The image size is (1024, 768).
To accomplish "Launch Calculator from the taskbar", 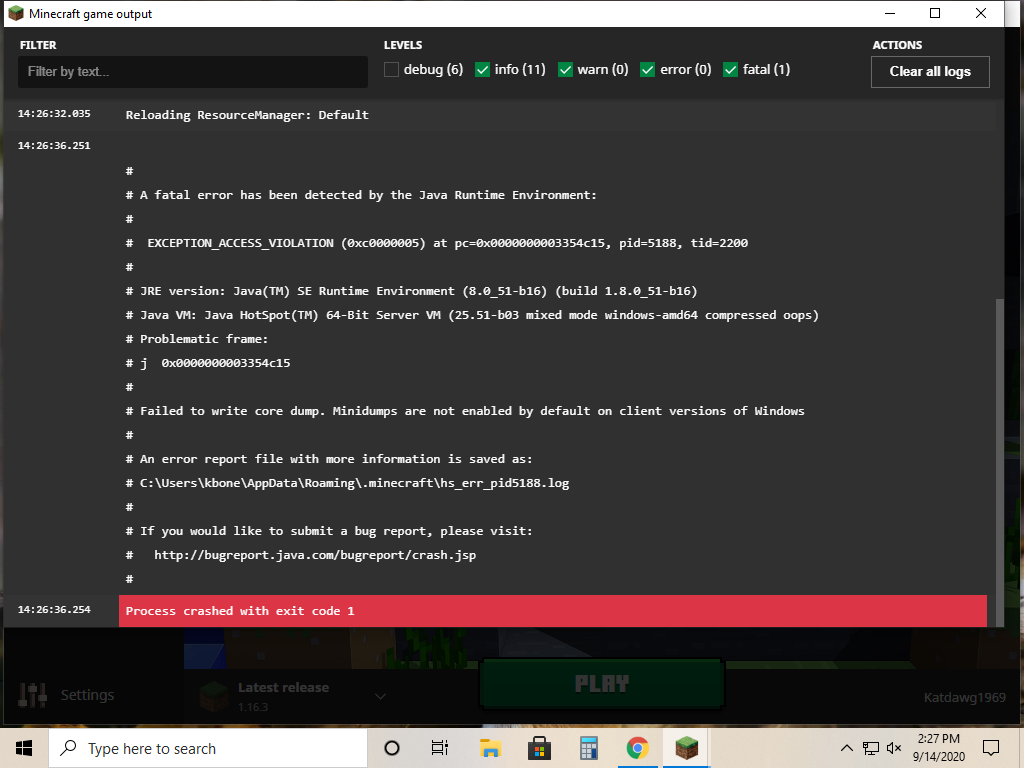I will (588, 748).
